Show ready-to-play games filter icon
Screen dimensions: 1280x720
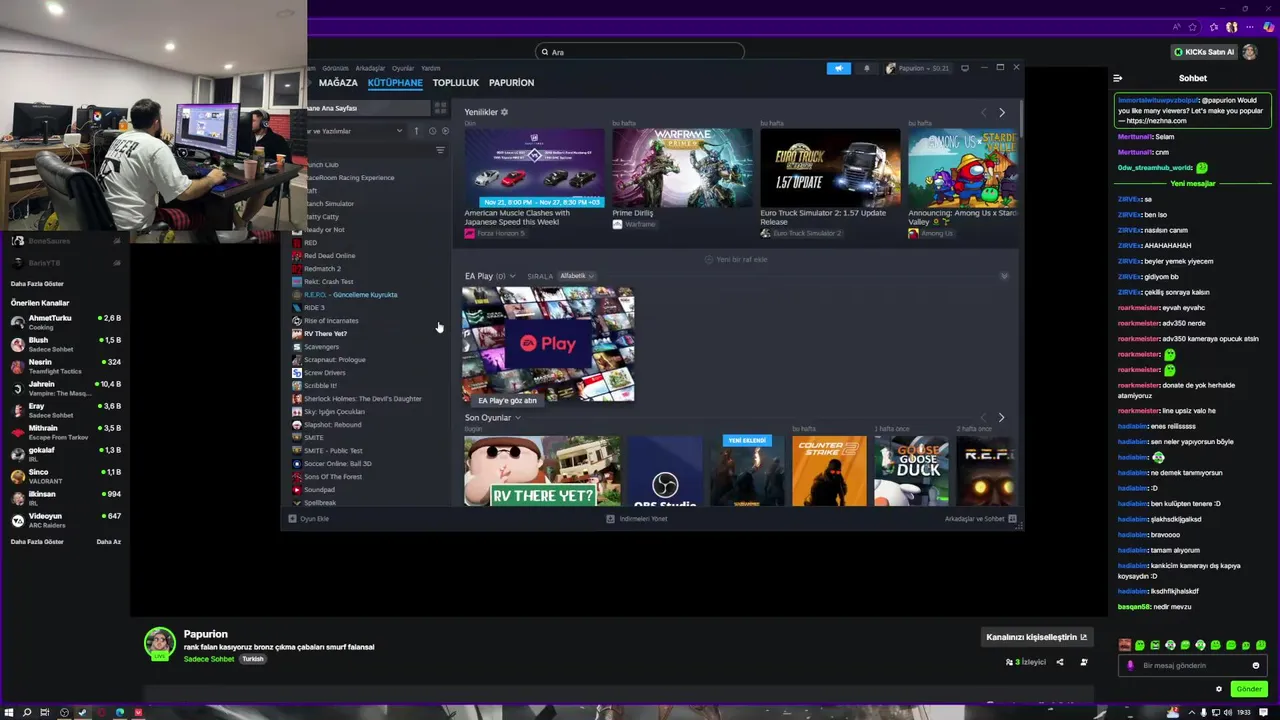(x=445, y=131)
